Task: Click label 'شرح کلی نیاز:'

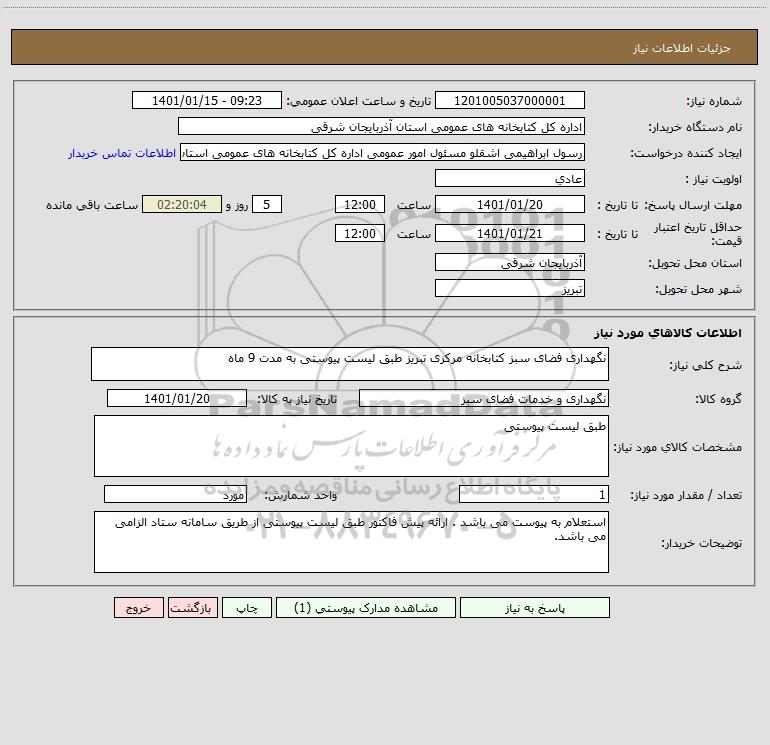Action: pyautogui.click(x=706, y=366)
